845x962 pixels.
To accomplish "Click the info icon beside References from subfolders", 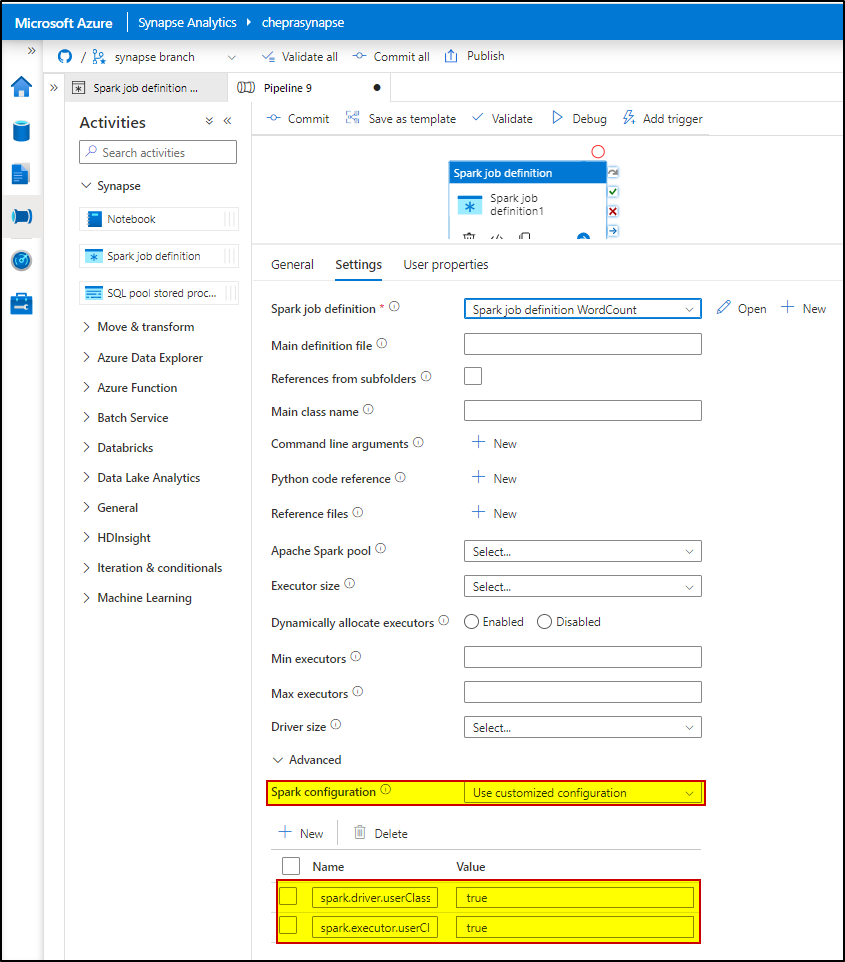I will click(x=426, y=376).
